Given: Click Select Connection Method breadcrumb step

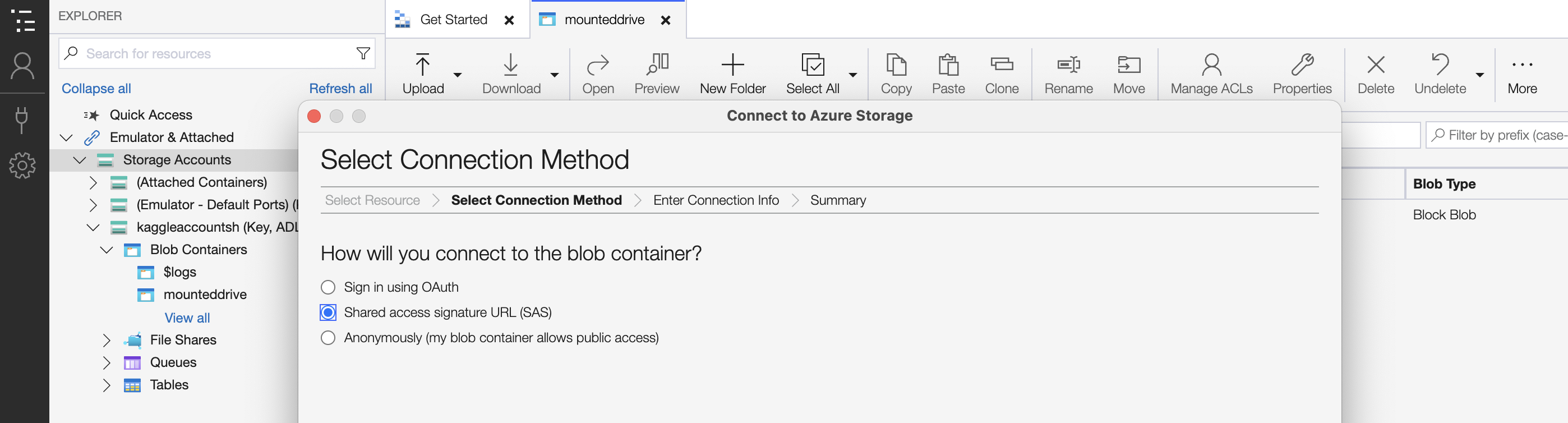Looking at the screenshot, I should point(536,200).
